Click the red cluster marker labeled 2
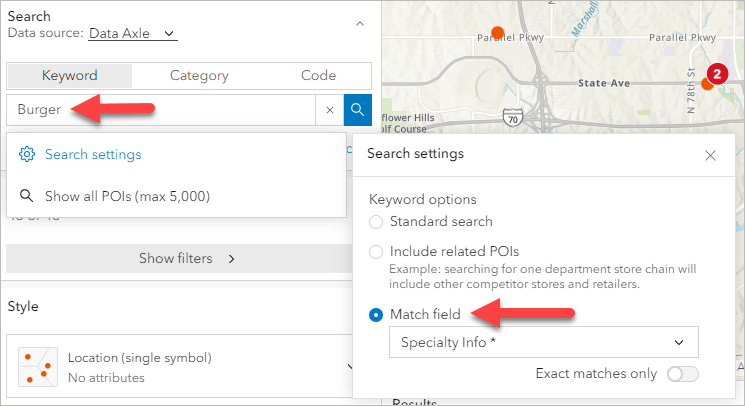 (717, 74)
